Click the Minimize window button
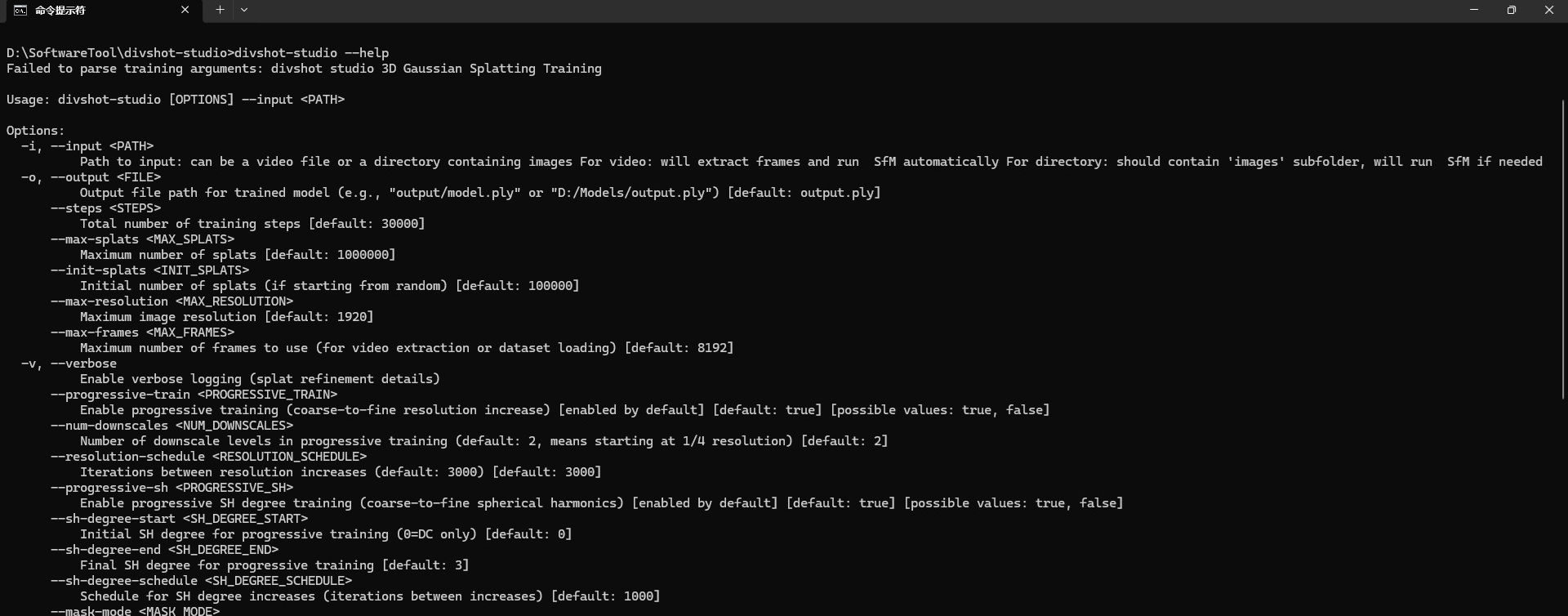 pos(1474,10)
